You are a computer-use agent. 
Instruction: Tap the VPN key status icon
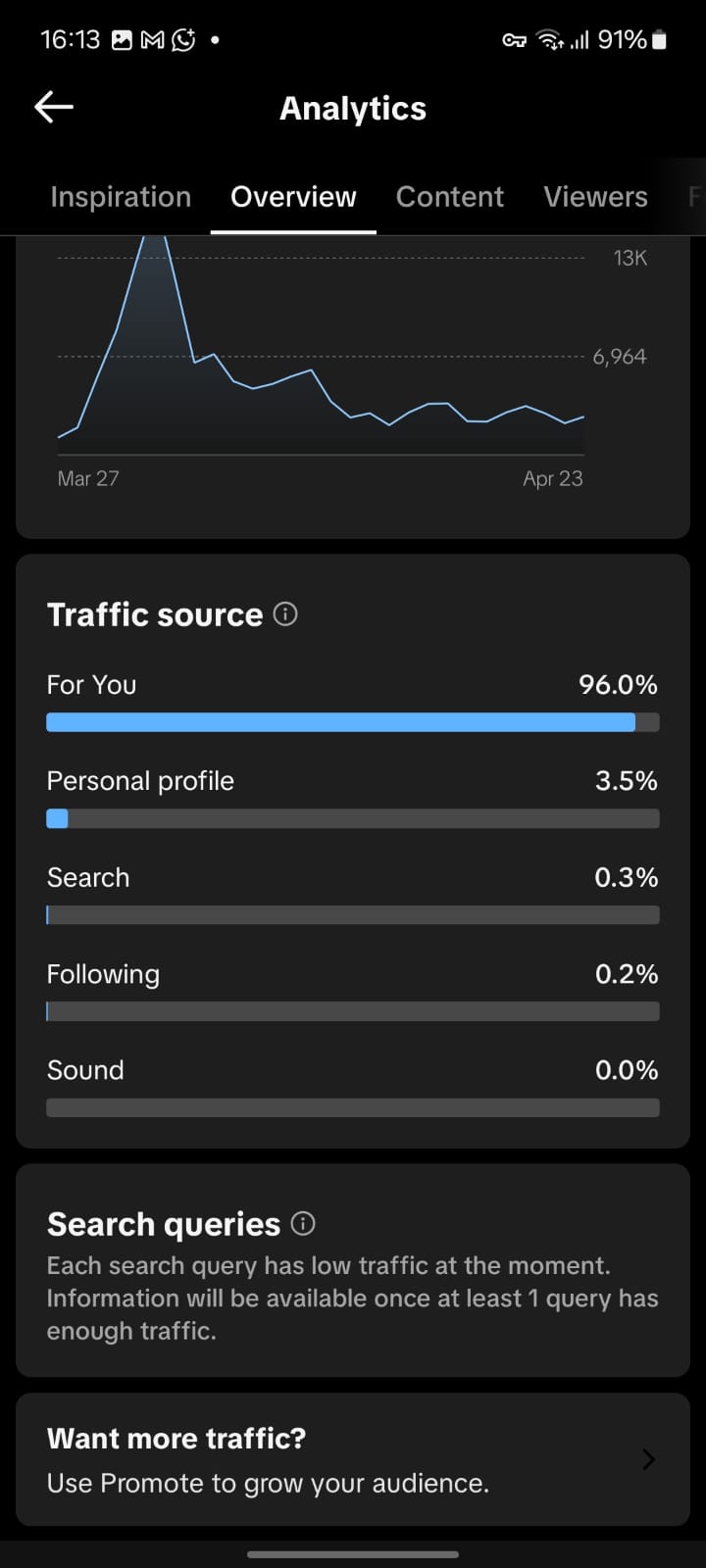point(514,40)
